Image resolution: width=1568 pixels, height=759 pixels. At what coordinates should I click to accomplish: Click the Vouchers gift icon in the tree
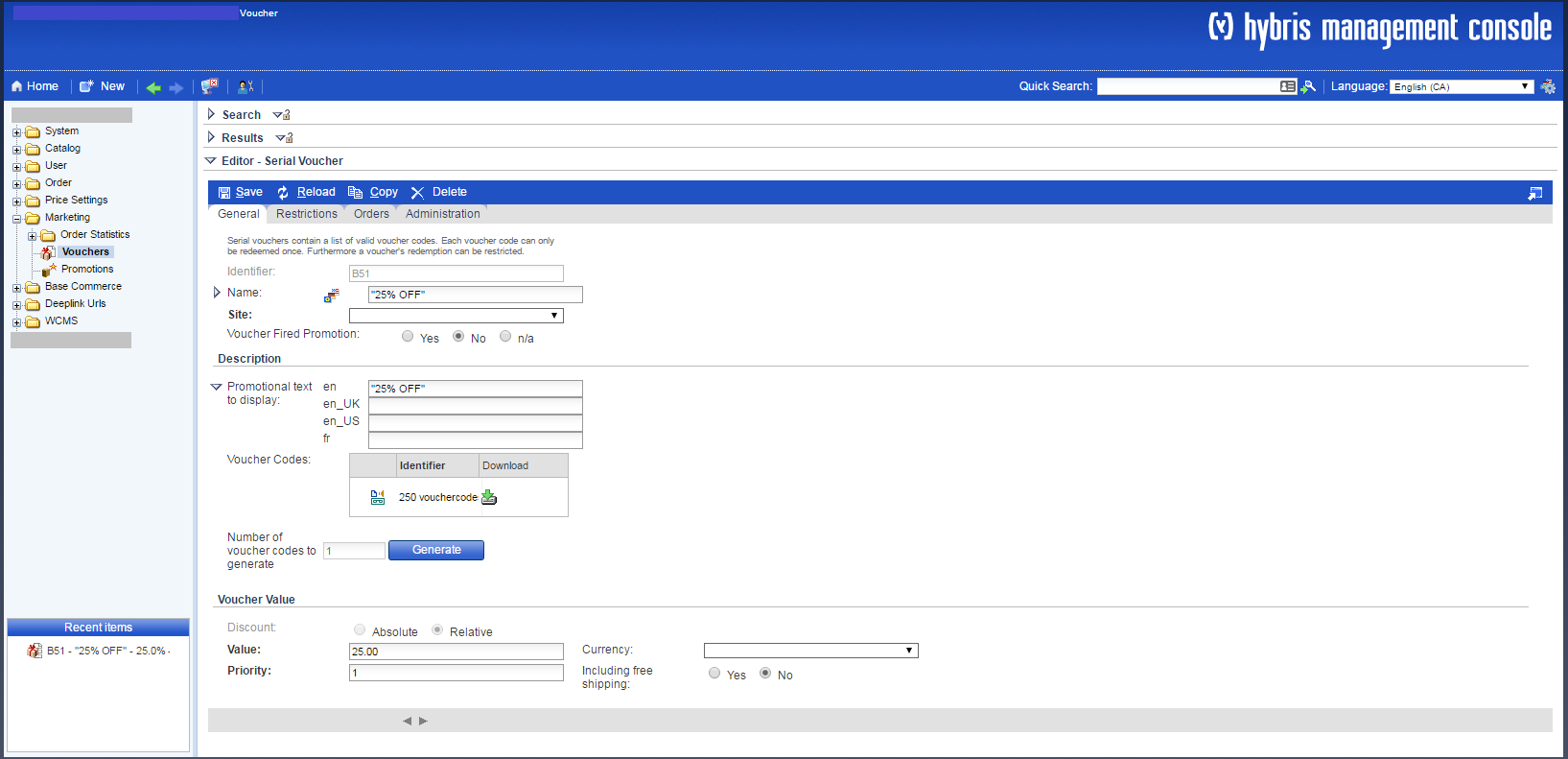pos(48,252)
